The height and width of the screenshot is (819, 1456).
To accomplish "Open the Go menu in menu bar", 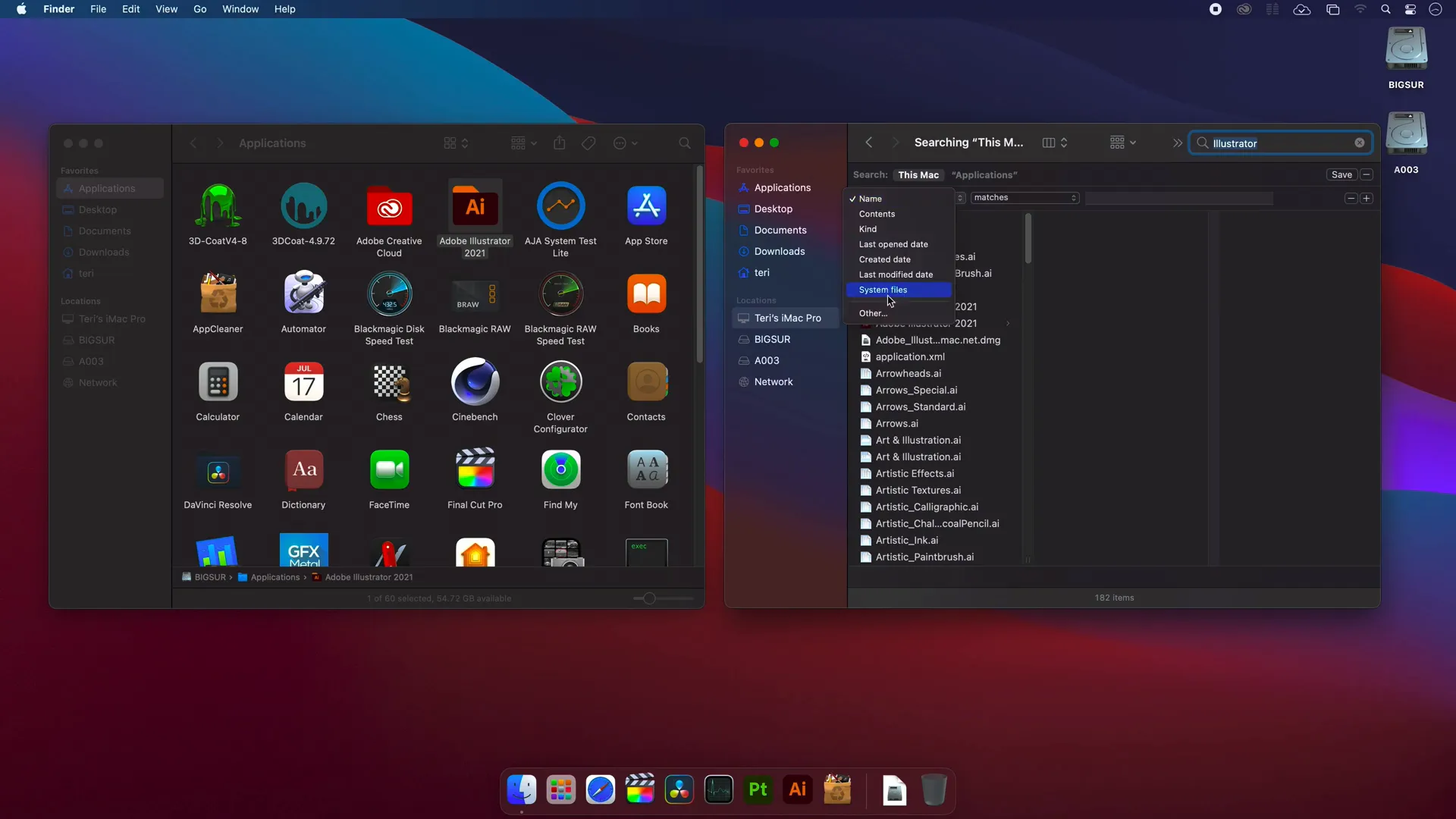I will [200, 9].
